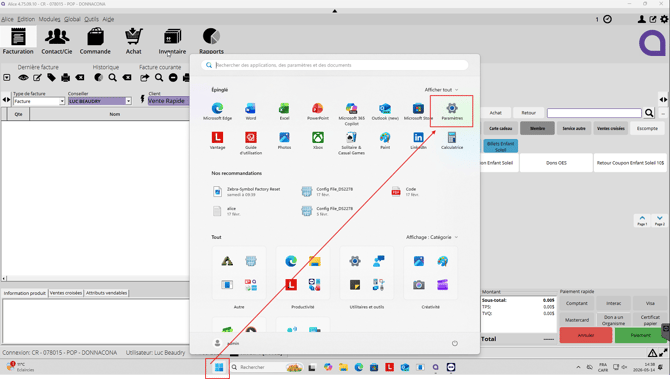Open the Modules menu

click(x=50, y=19)
